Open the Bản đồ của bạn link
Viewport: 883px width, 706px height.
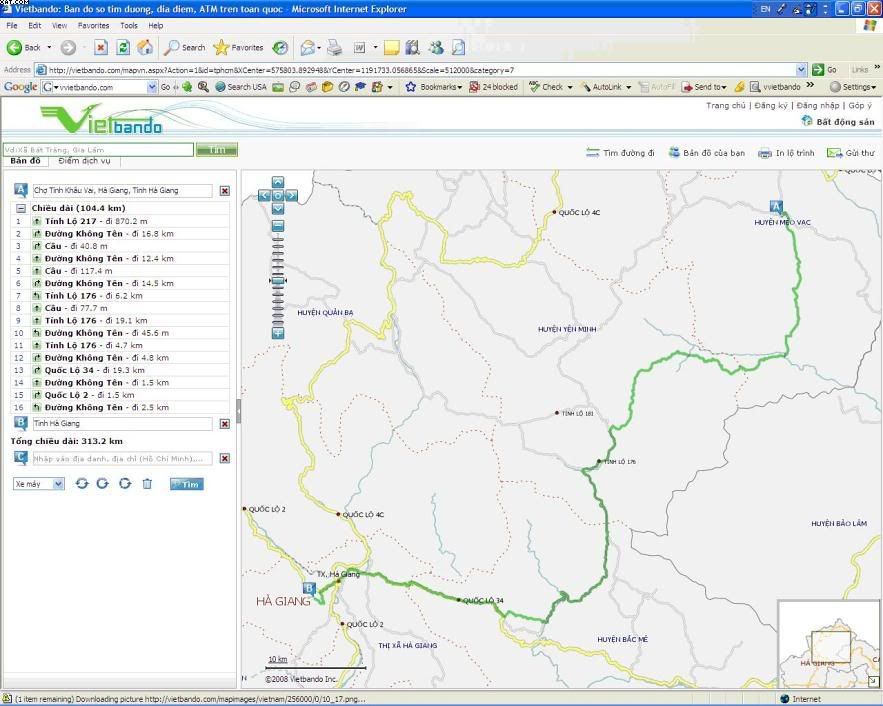(x=707, y=153)
